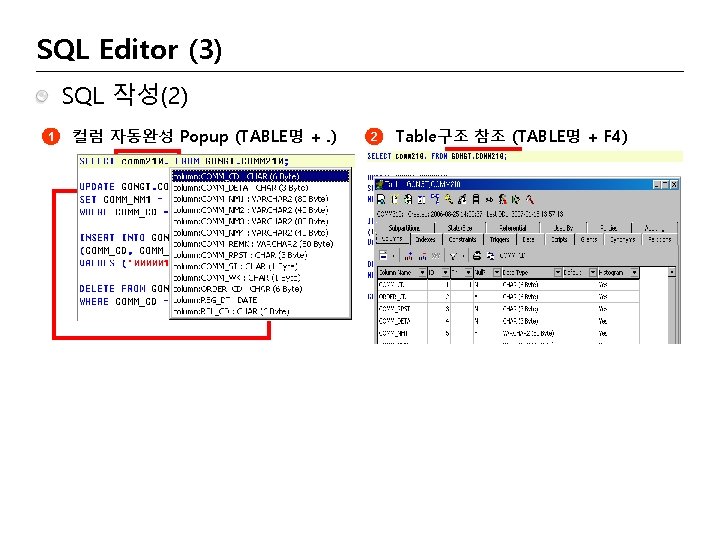Switch to the Grants tab

coord(589,239)
